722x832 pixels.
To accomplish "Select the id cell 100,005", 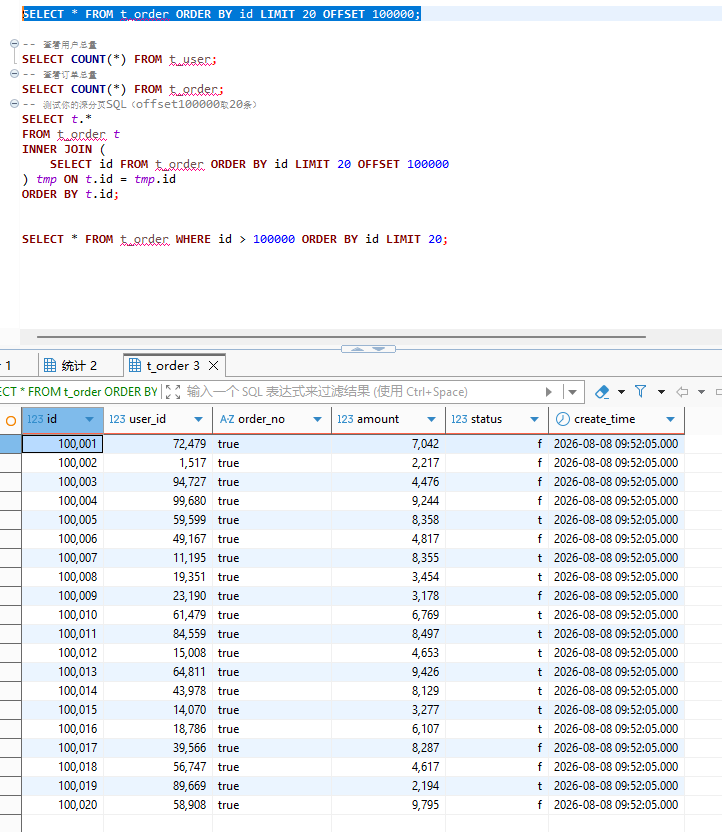I will click(63, 520).
